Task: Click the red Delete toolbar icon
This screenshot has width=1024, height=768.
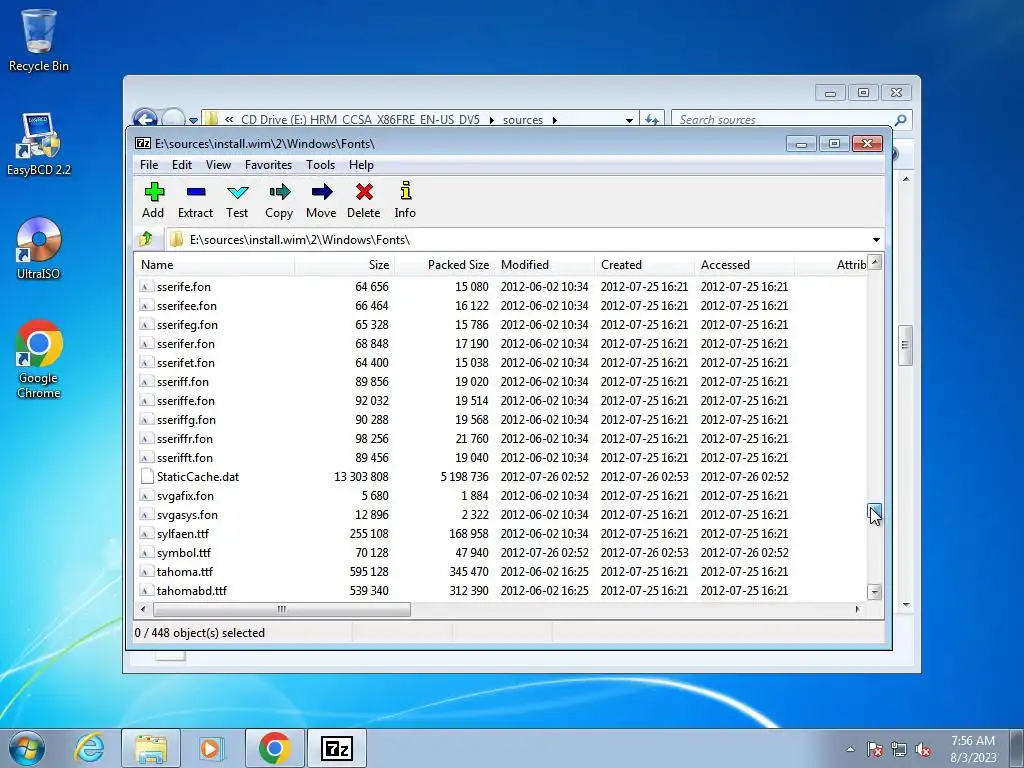Action: [x=364, y=192]
